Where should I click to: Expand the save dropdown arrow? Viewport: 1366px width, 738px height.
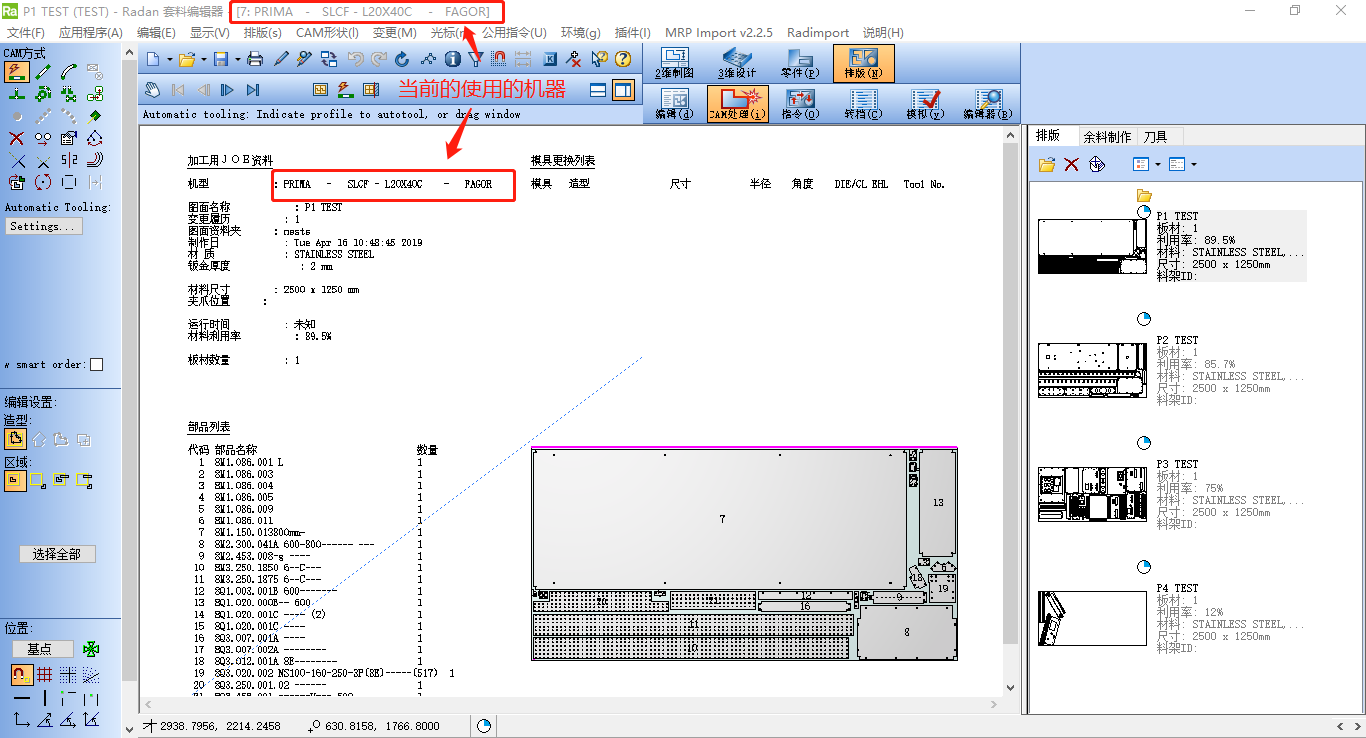pyautogui.click(x=237, y=59)
